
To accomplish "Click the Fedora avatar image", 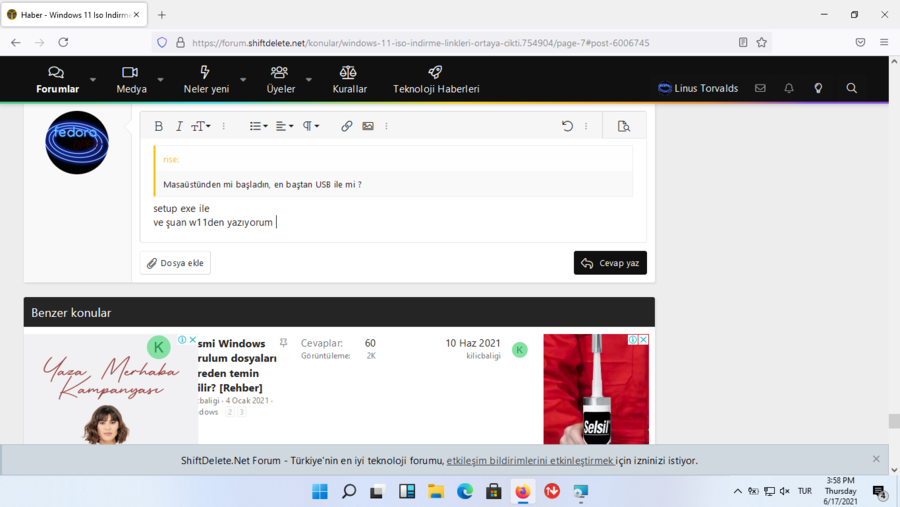I will tap(77, 142).
